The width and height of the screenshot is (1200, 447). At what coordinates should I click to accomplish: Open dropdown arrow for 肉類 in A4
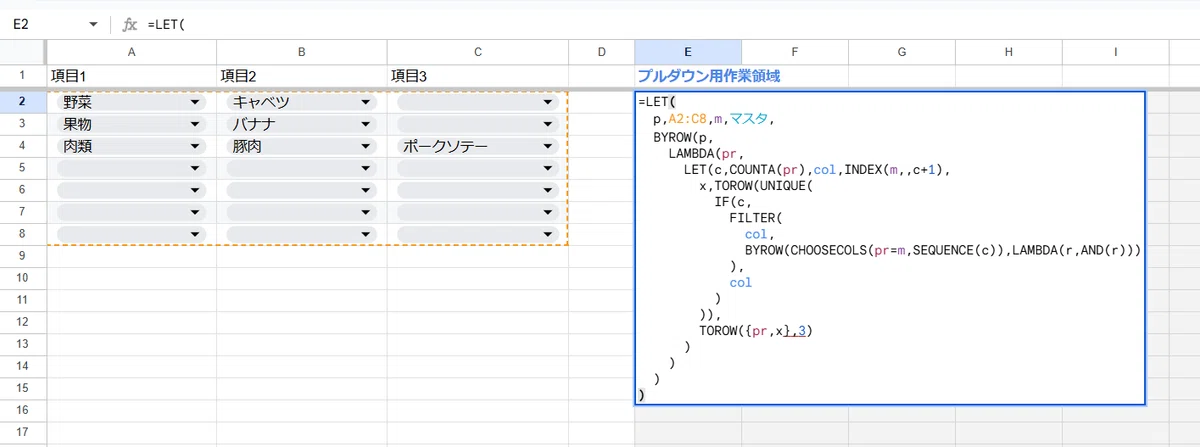point(193,146)
